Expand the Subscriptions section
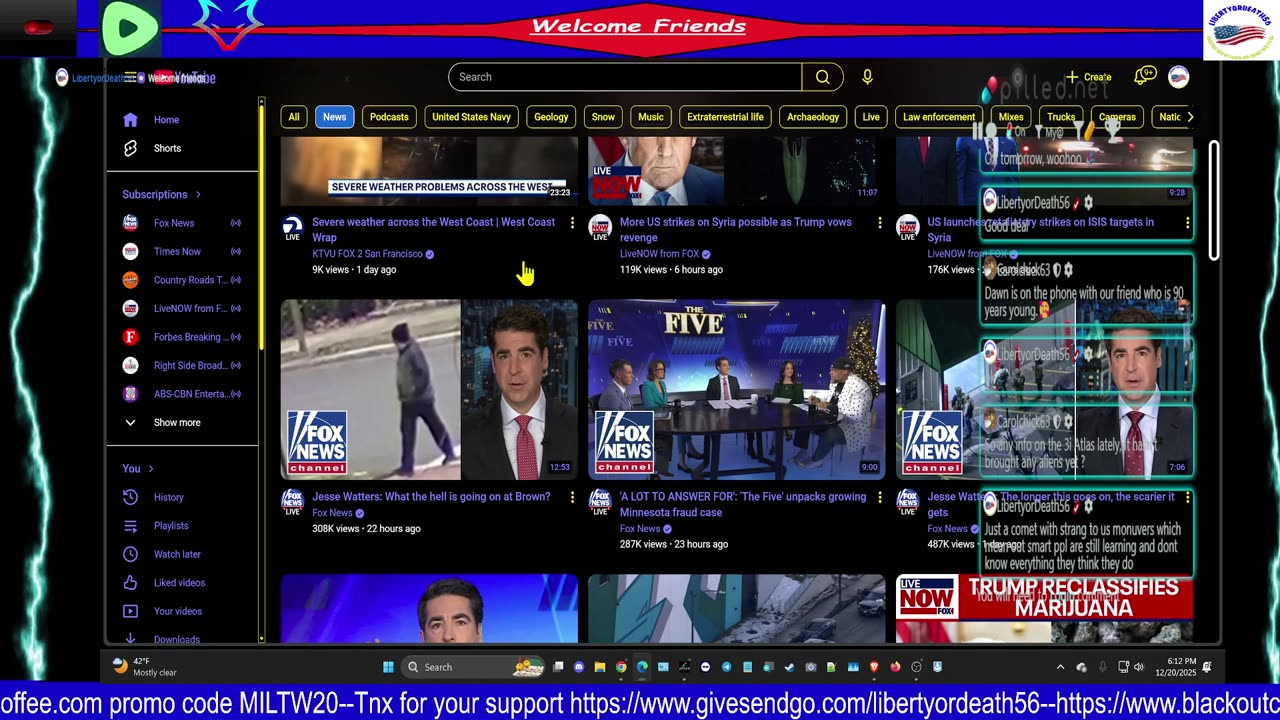The image size is (1280, 720). [x=162, y=194]
